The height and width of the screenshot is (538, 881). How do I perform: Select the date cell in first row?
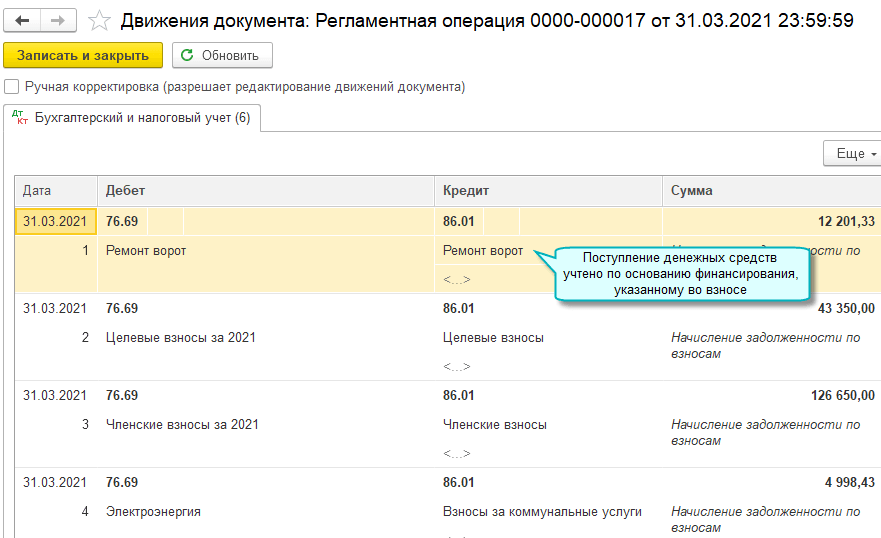(x=55, y=222)
